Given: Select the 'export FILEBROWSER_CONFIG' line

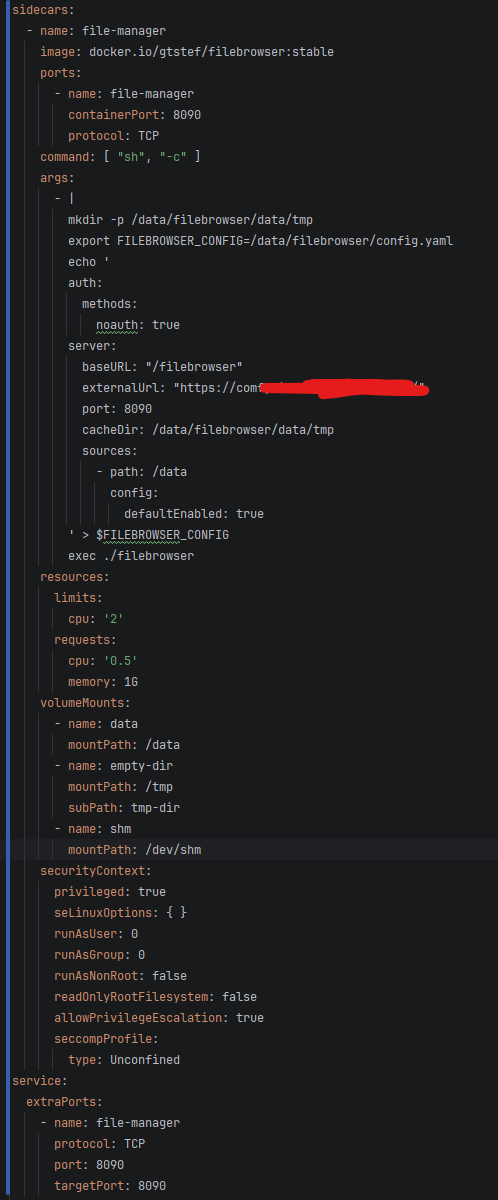Looking at the screenshot, I should pyautogui.click(x=261, y=241).
